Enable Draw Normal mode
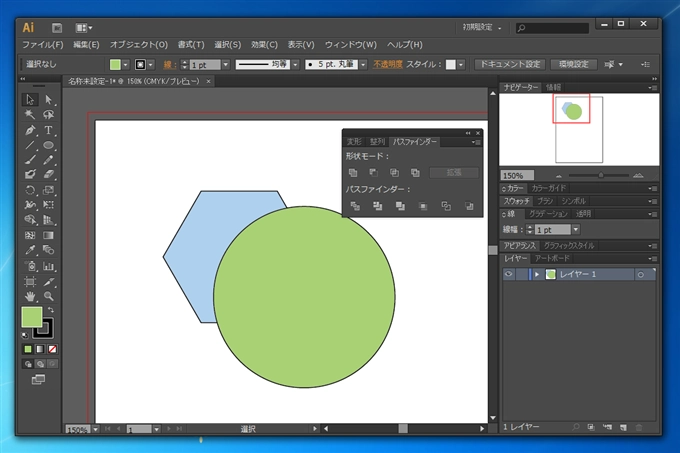 pyautogui.click(x=28, y=364)
